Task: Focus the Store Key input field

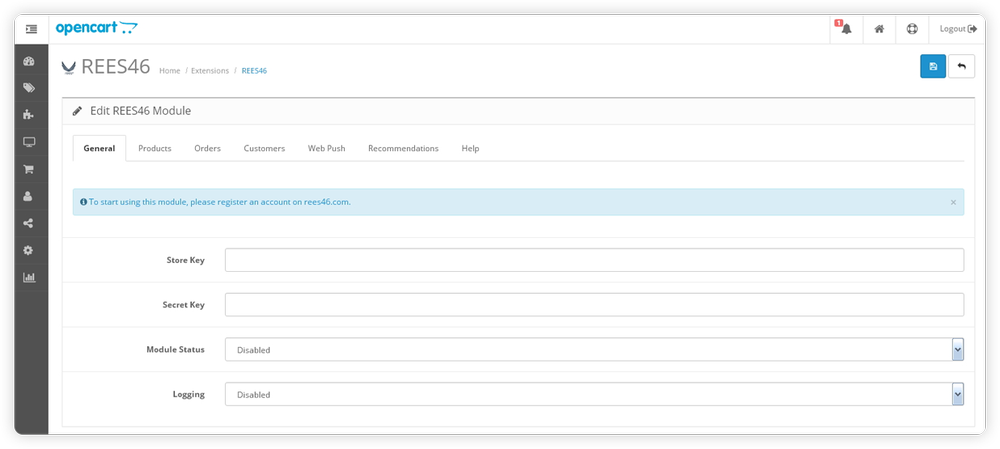Action: [x=594, y=260]
